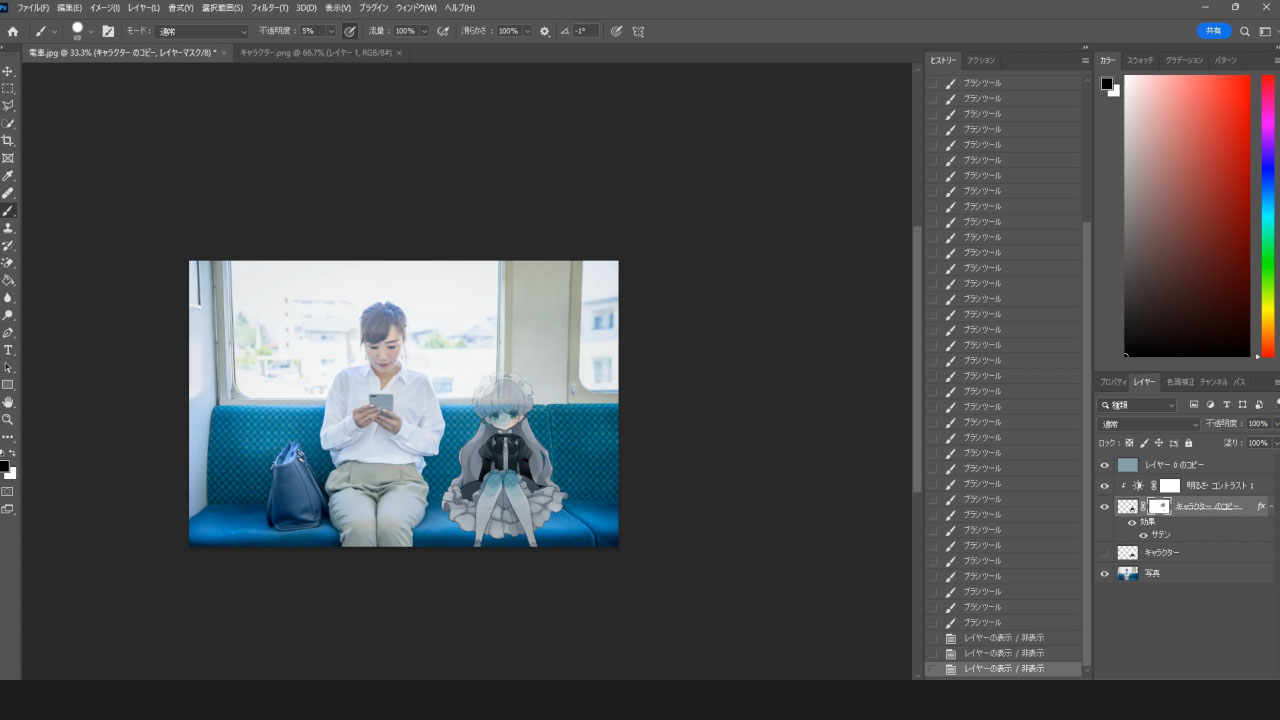Image resolution: width=1280 pixels, height=720 pixels.
Task: Filter layers by type (T) icon
Action: tap(1226, 405)
